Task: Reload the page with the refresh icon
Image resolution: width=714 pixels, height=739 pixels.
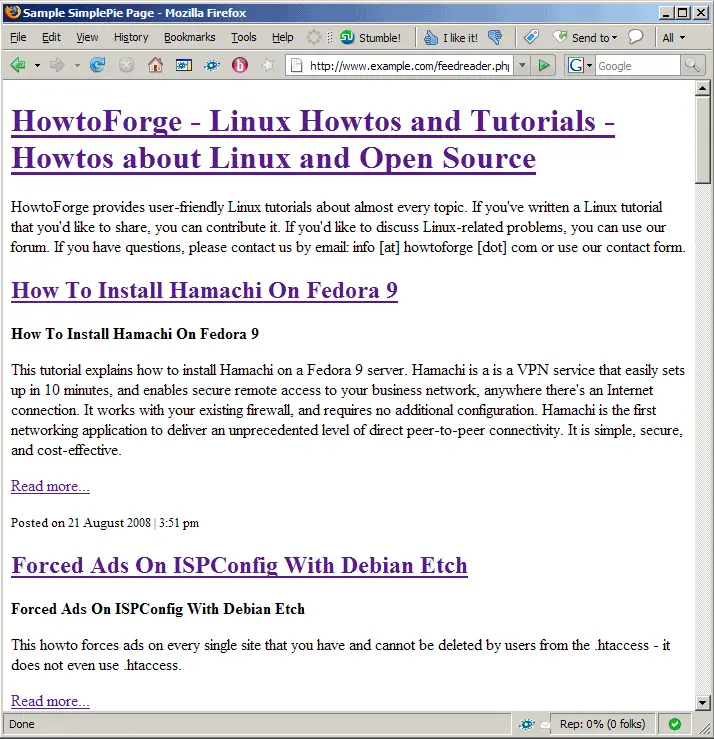Action: 97,66
